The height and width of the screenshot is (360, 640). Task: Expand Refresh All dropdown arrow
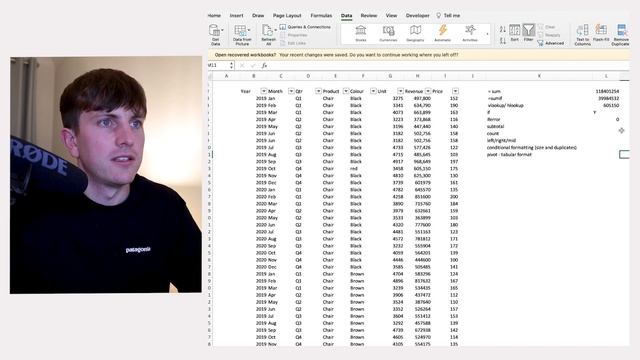[x=276, y=30]
